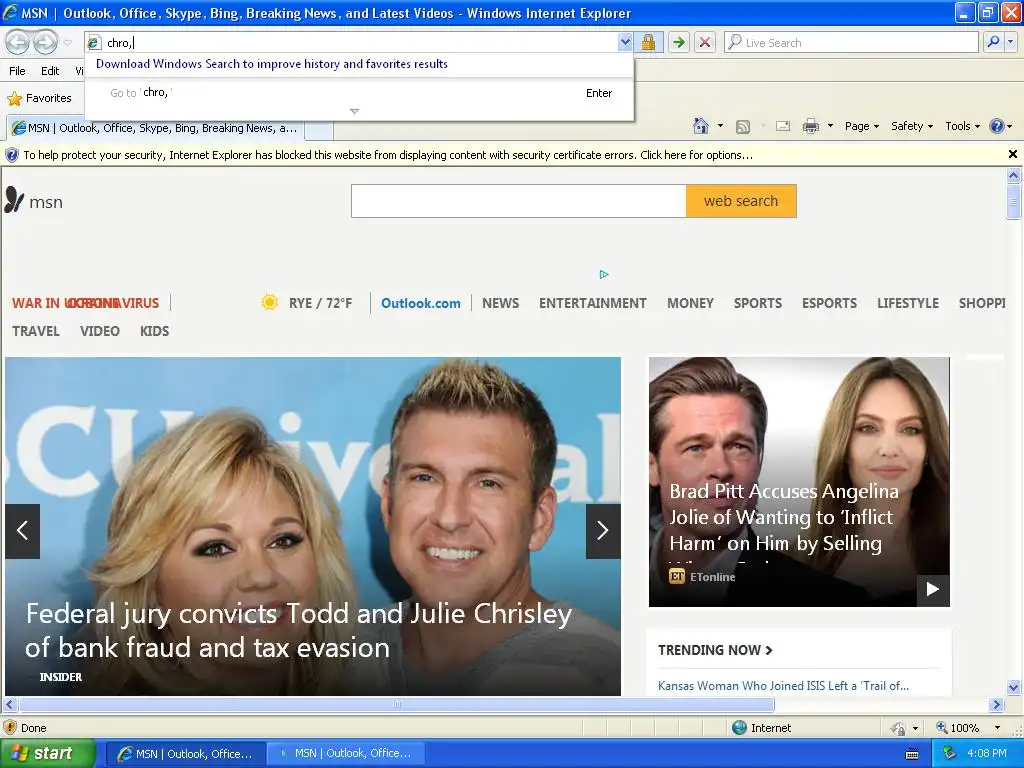Click inside the address bar field
This screenshot has height=768, width=1024.
359,42
